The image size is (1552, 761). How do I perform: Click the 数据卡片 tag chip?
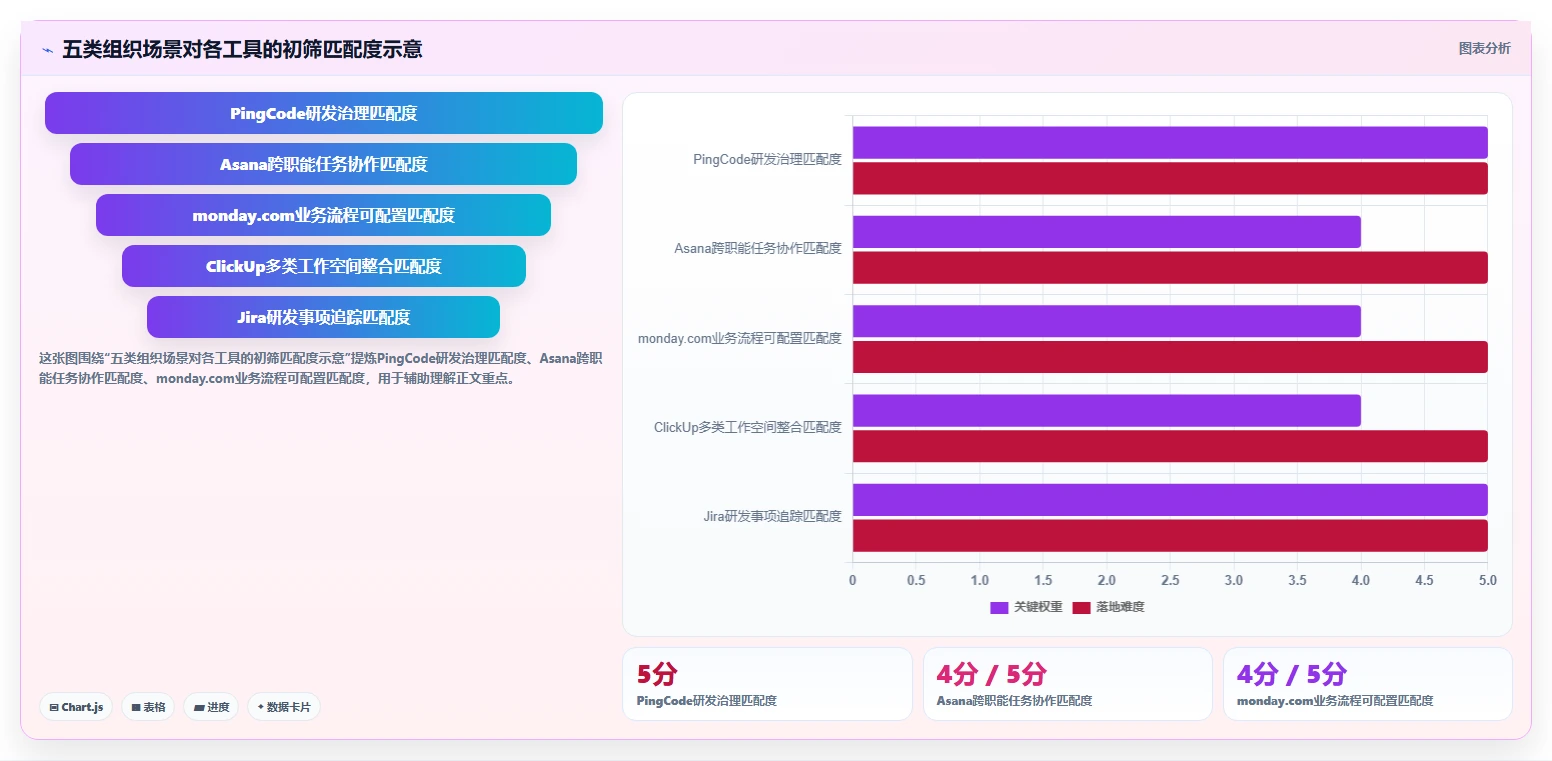coord(284,707)
